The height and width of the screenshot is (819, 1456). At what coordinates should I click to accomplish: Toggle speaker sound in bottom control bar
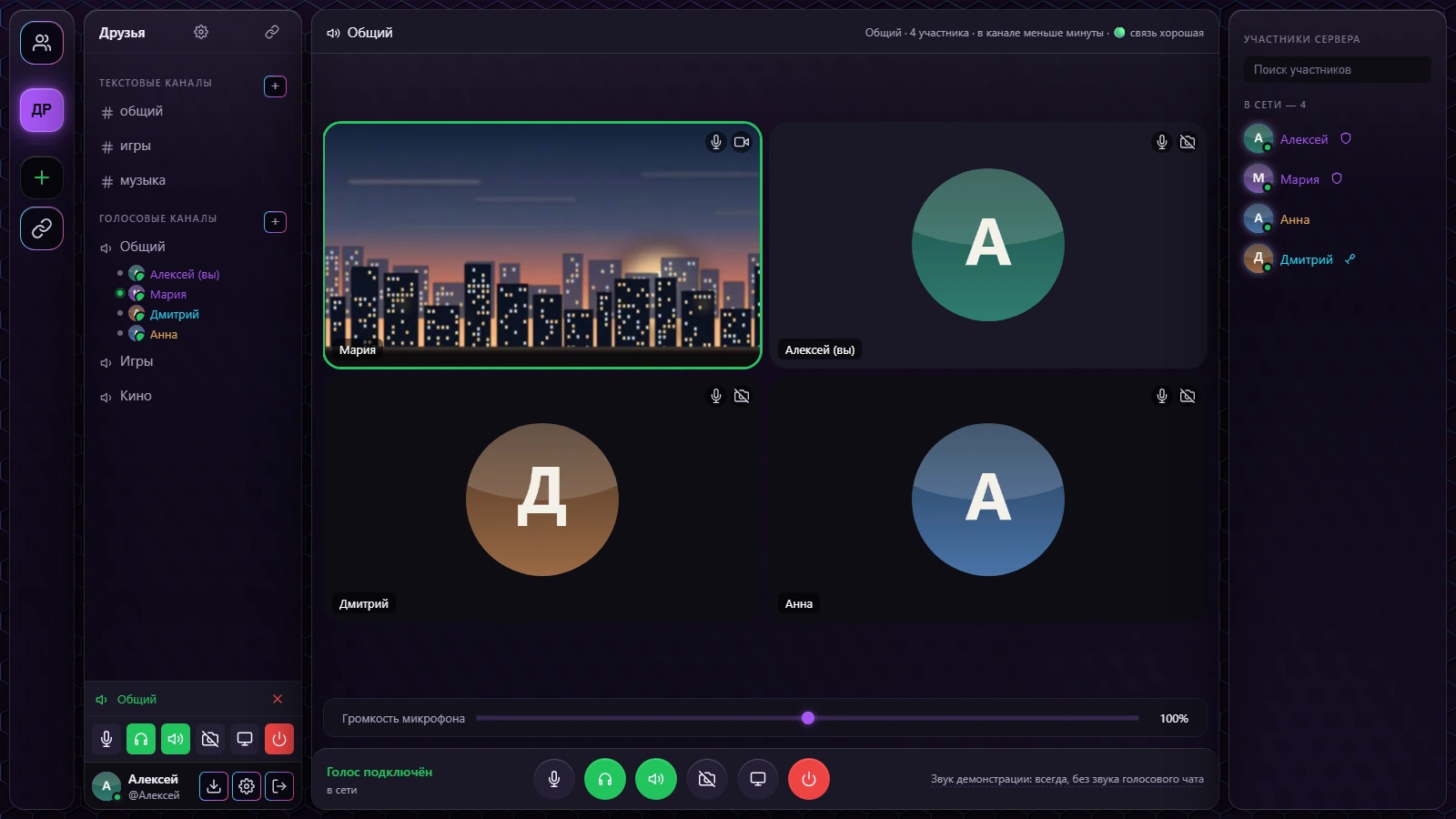[x=656, y=779]
